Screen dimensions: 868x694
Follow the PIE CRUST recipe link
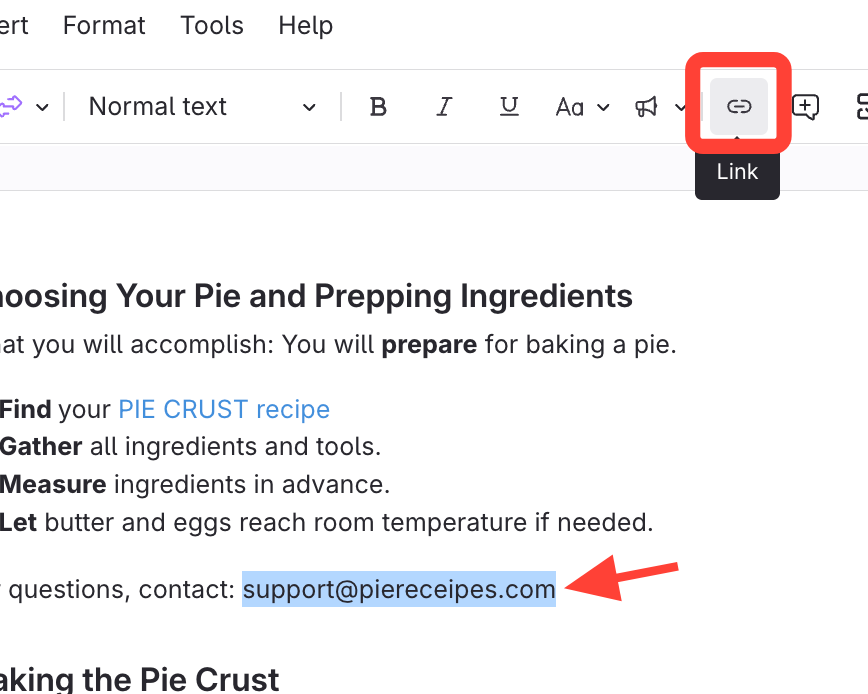pos(224,409)
